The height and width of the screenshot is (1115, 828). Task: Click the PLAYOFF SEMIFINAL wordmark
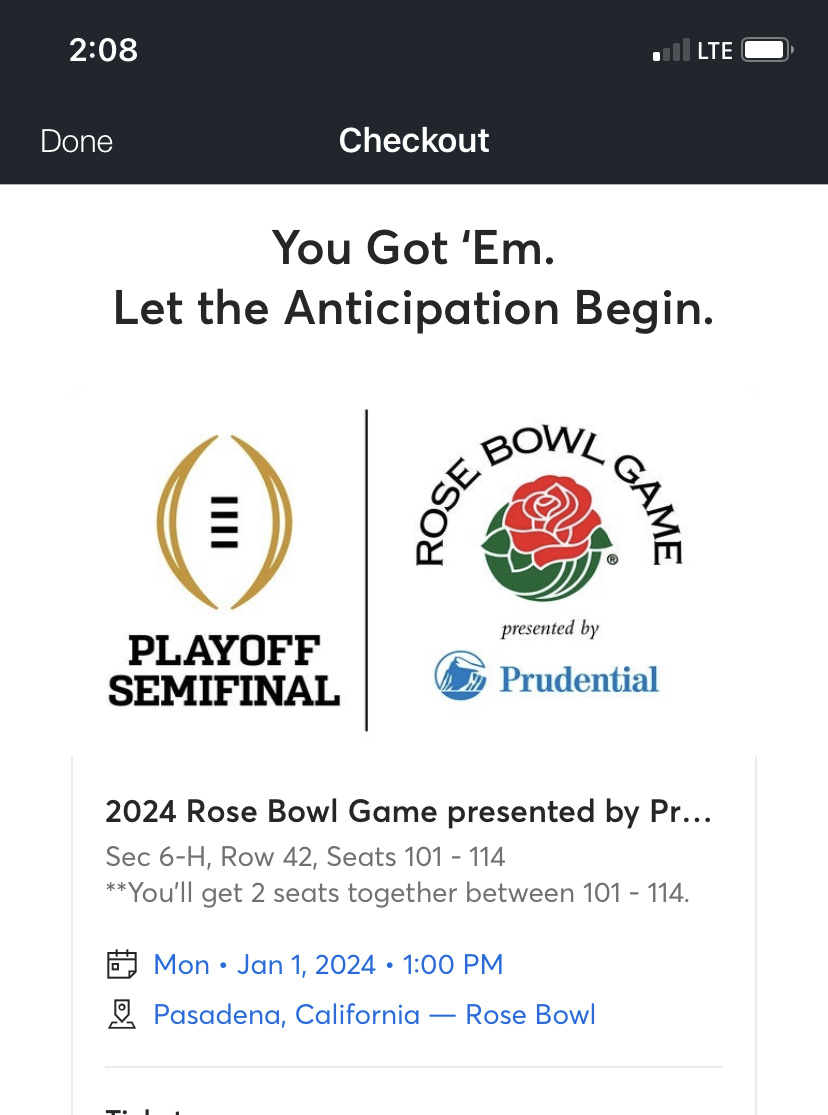coord(225,672)
